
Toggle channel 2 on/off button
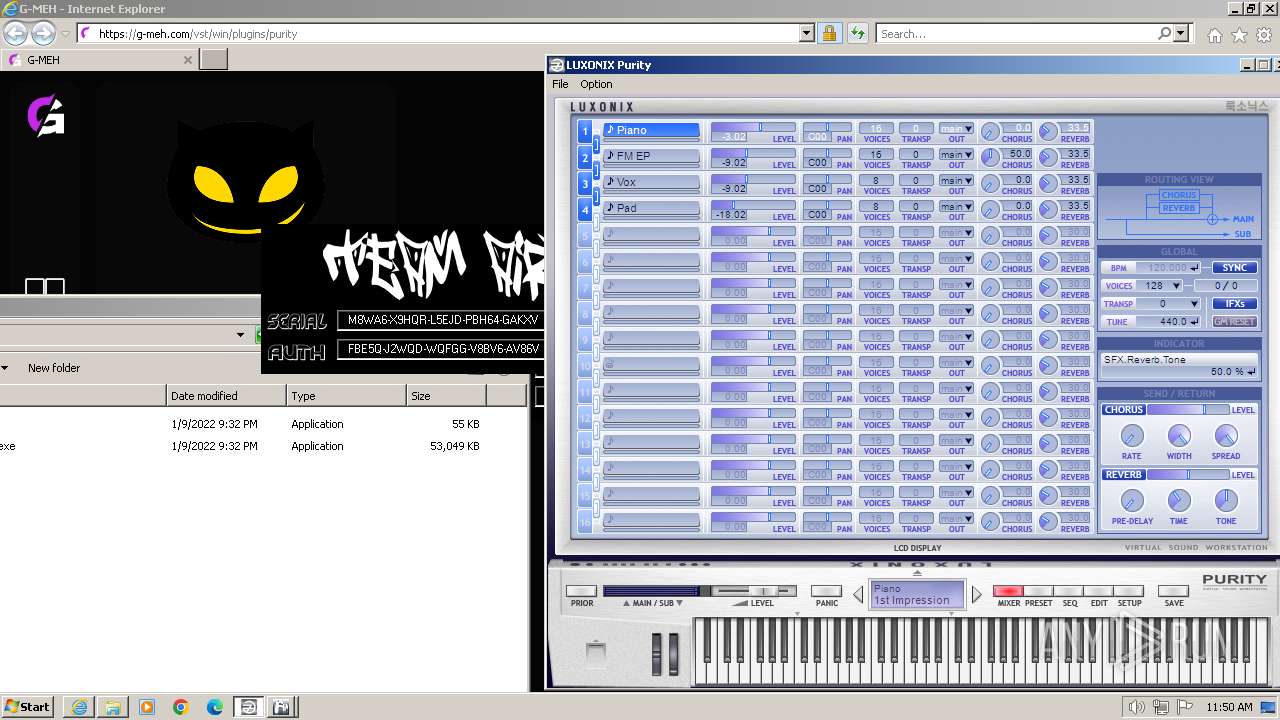[x=585, y=157]
